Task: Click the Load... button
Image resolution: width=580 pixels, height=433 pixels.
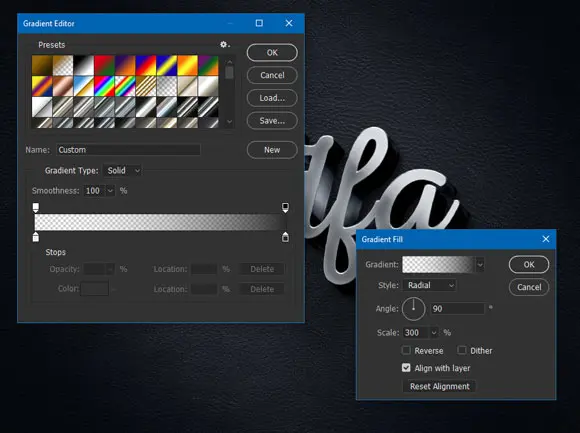Action: (272, 98)
